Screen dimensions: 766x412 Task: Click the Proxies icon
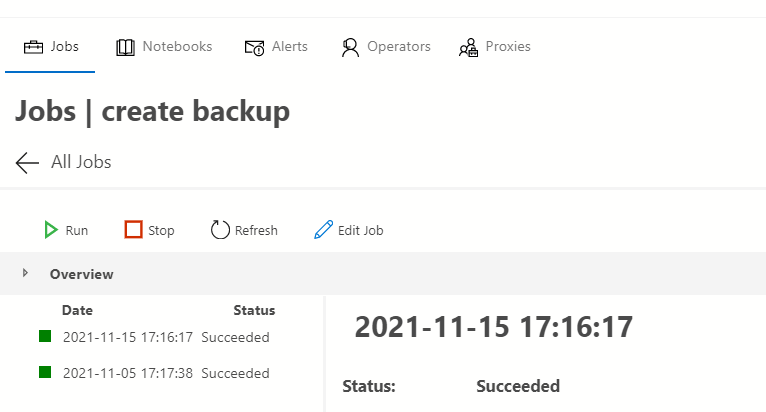tap(468, 47)
